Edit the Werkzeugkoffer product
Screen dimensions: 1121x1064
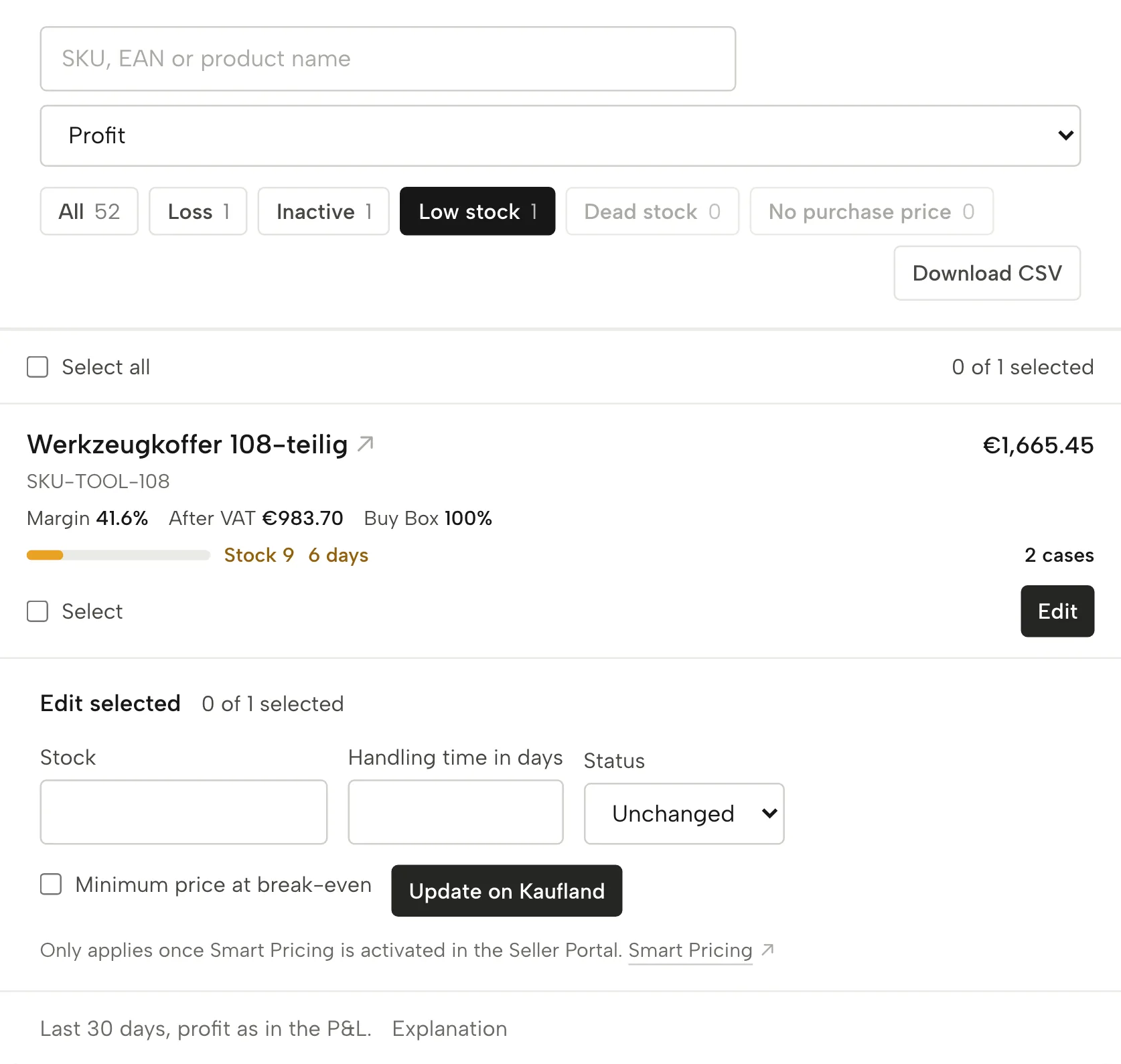(1057, 611)
